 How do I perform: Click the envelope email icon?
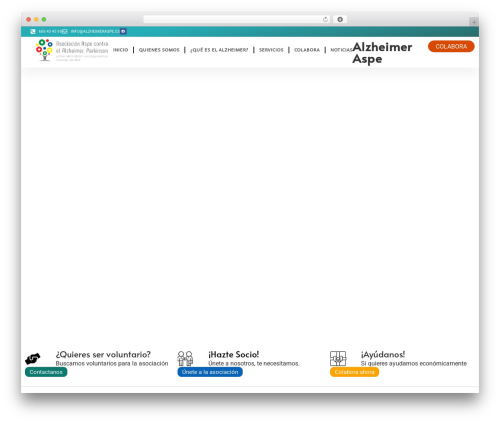65,31
